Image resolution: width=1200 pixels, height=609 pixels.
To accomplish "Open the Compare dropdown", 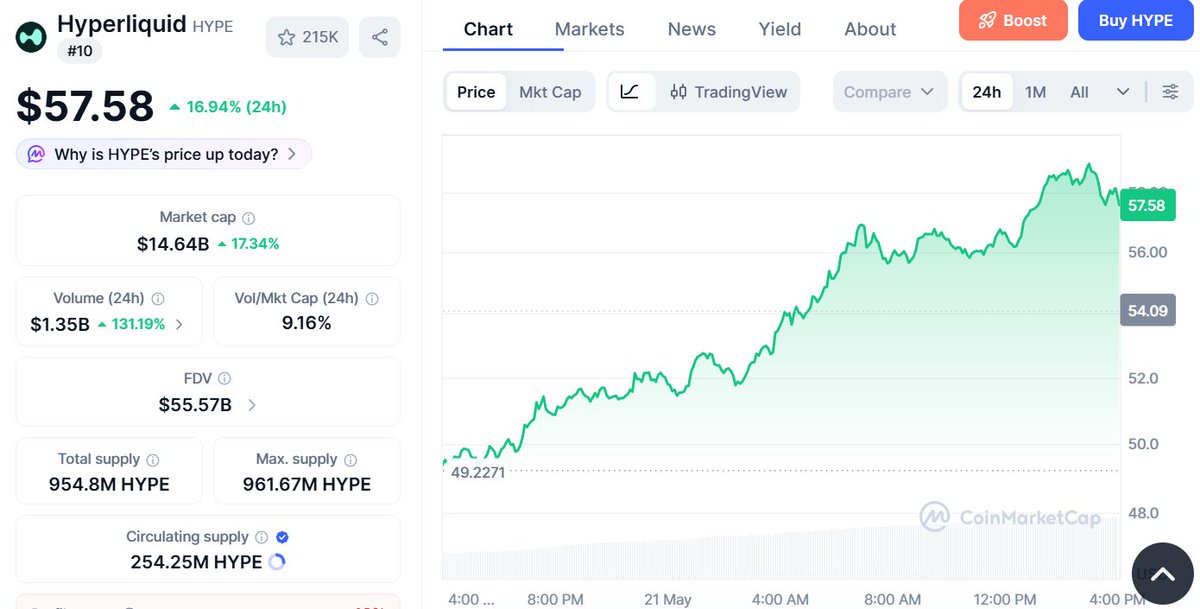I will [x=889, y=92].
